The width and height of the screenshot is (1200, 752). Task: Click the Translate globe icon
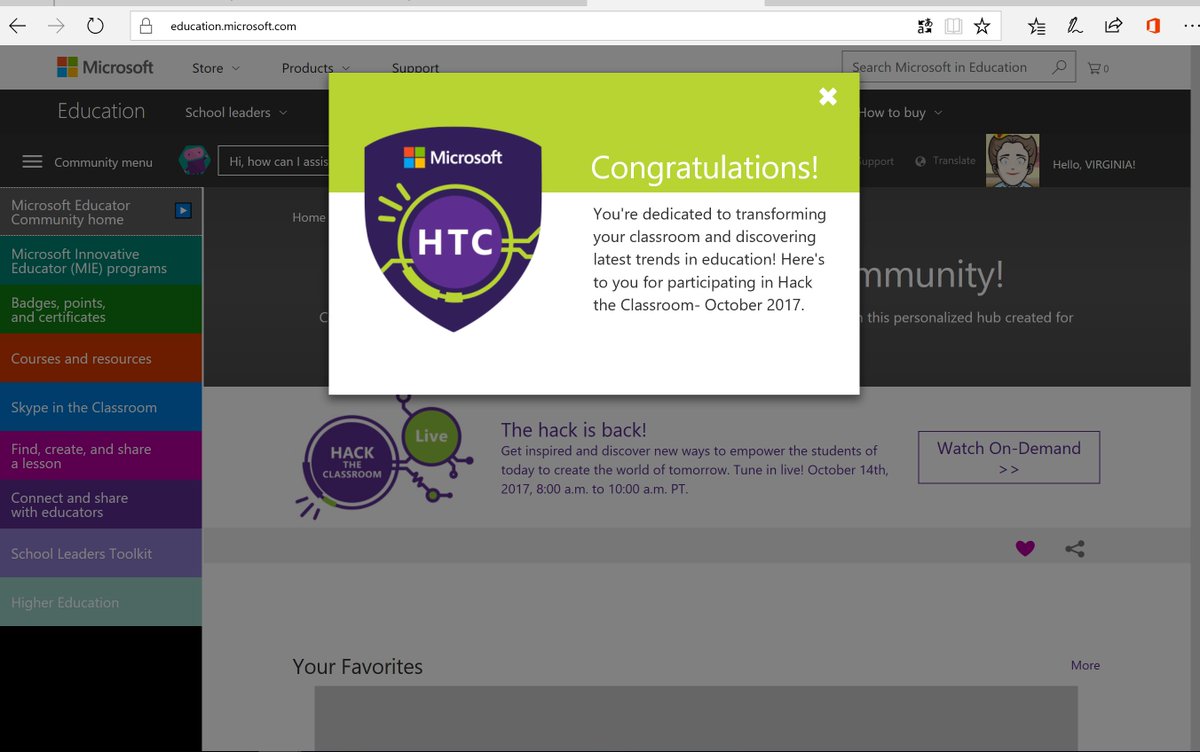920,161
